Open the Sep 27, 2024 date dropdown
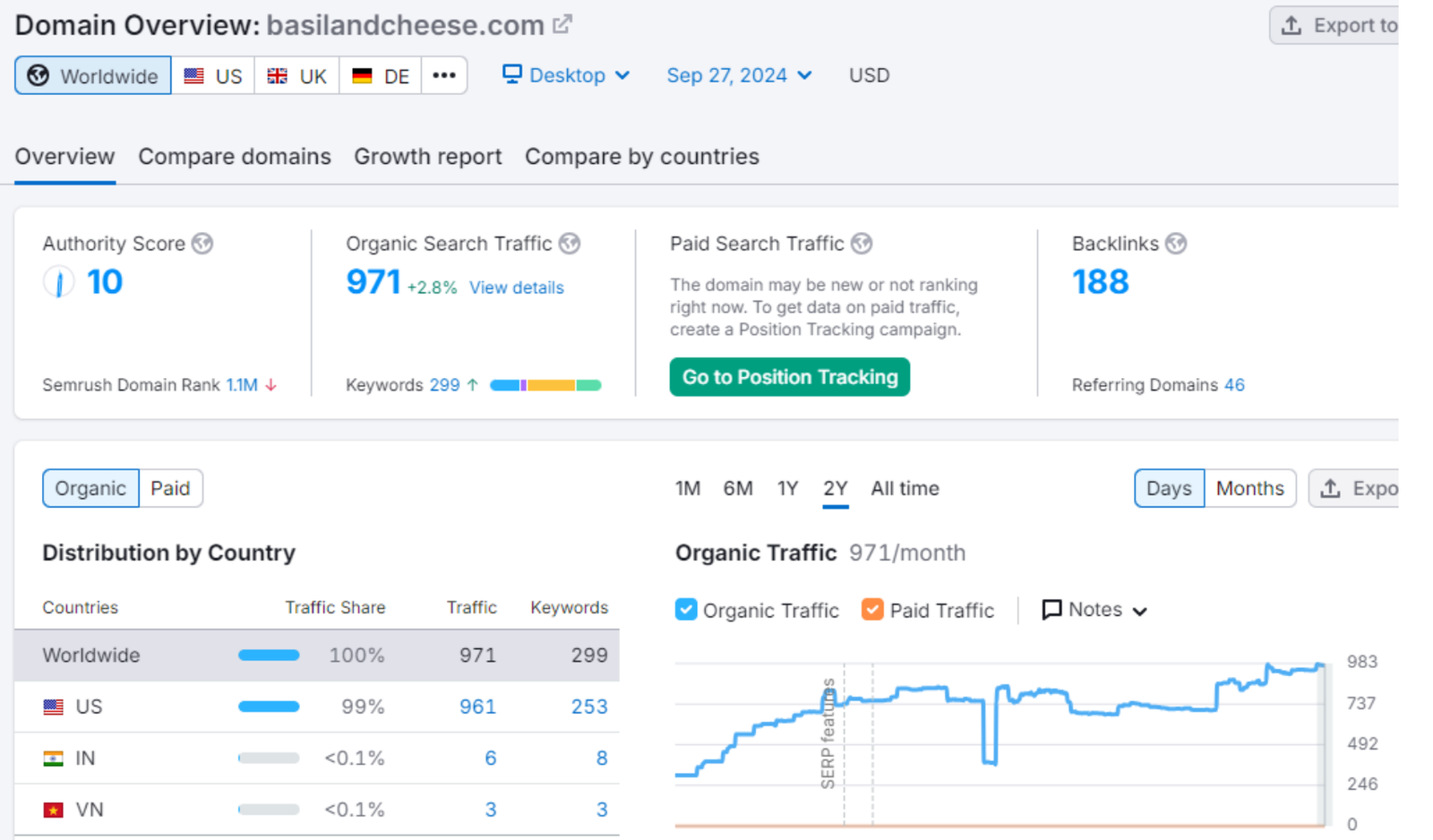The height and width of the screenshot is (840, 1433). (739, 75)
